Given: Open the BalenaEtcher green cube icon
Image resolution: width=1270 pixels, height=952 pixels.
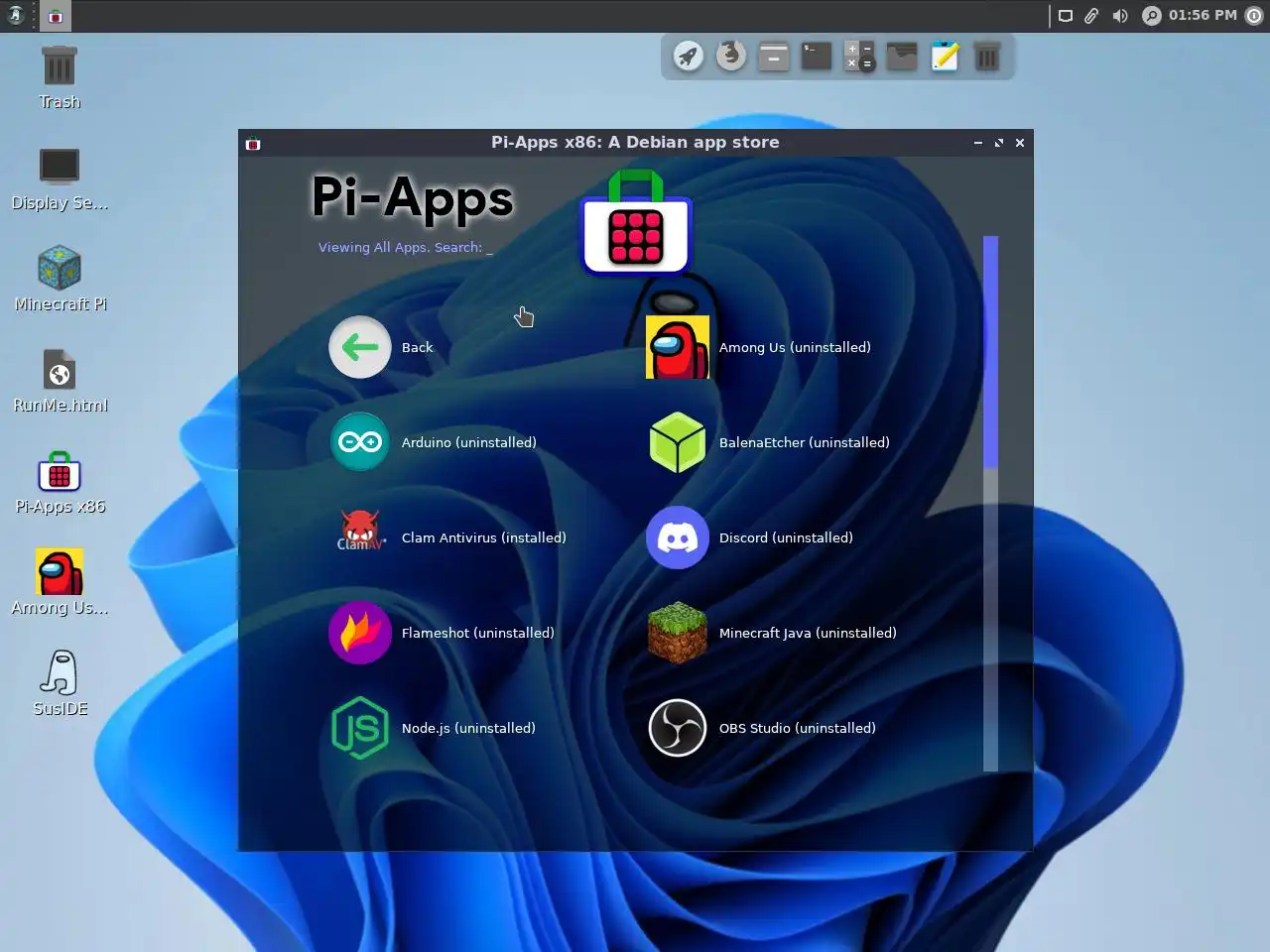Looking at the screenshot, I should pos(677,442).
